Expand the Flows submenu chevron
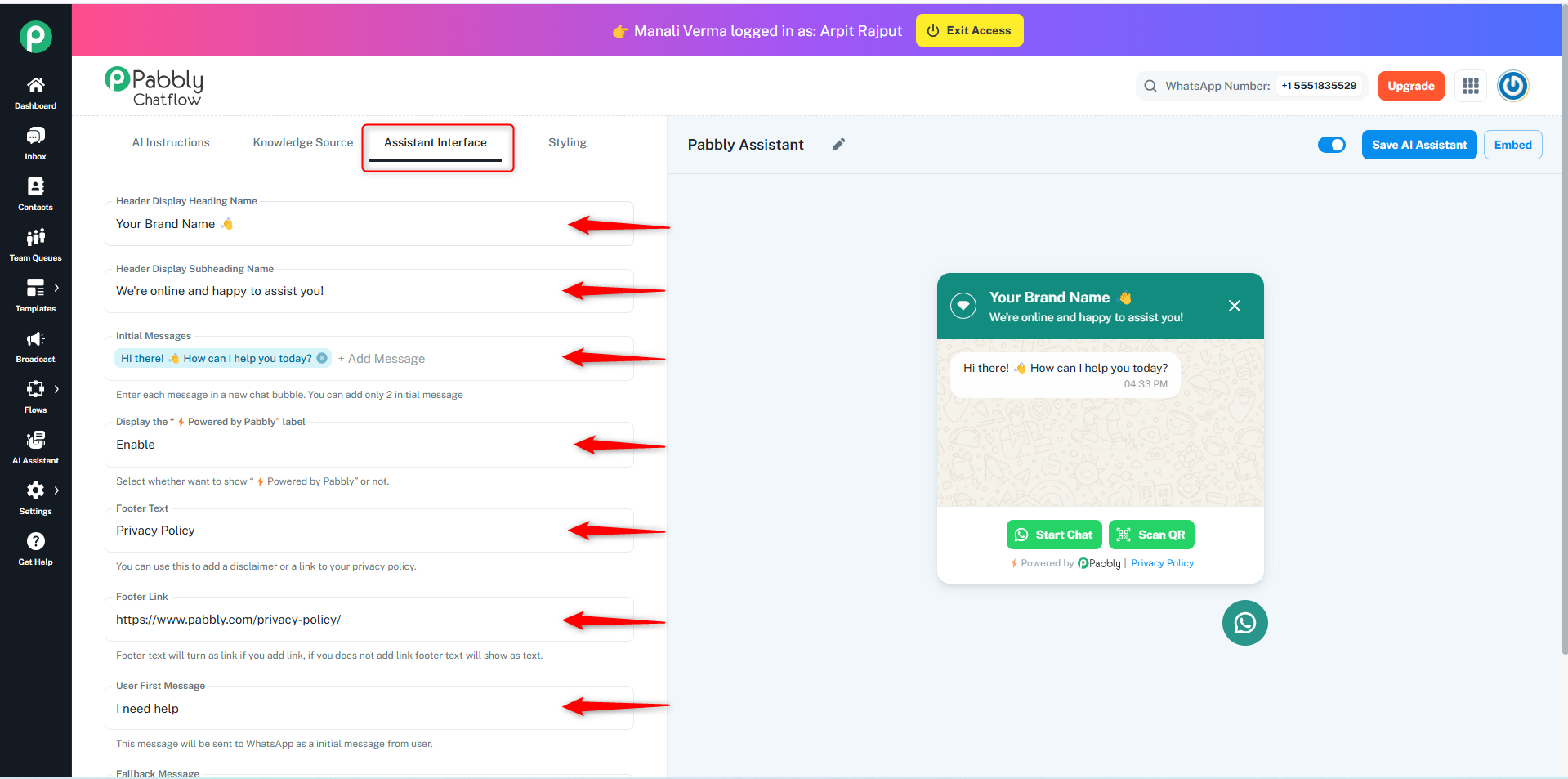Image resolution: width=1568 pixels, height=779 pixels. 56,389
